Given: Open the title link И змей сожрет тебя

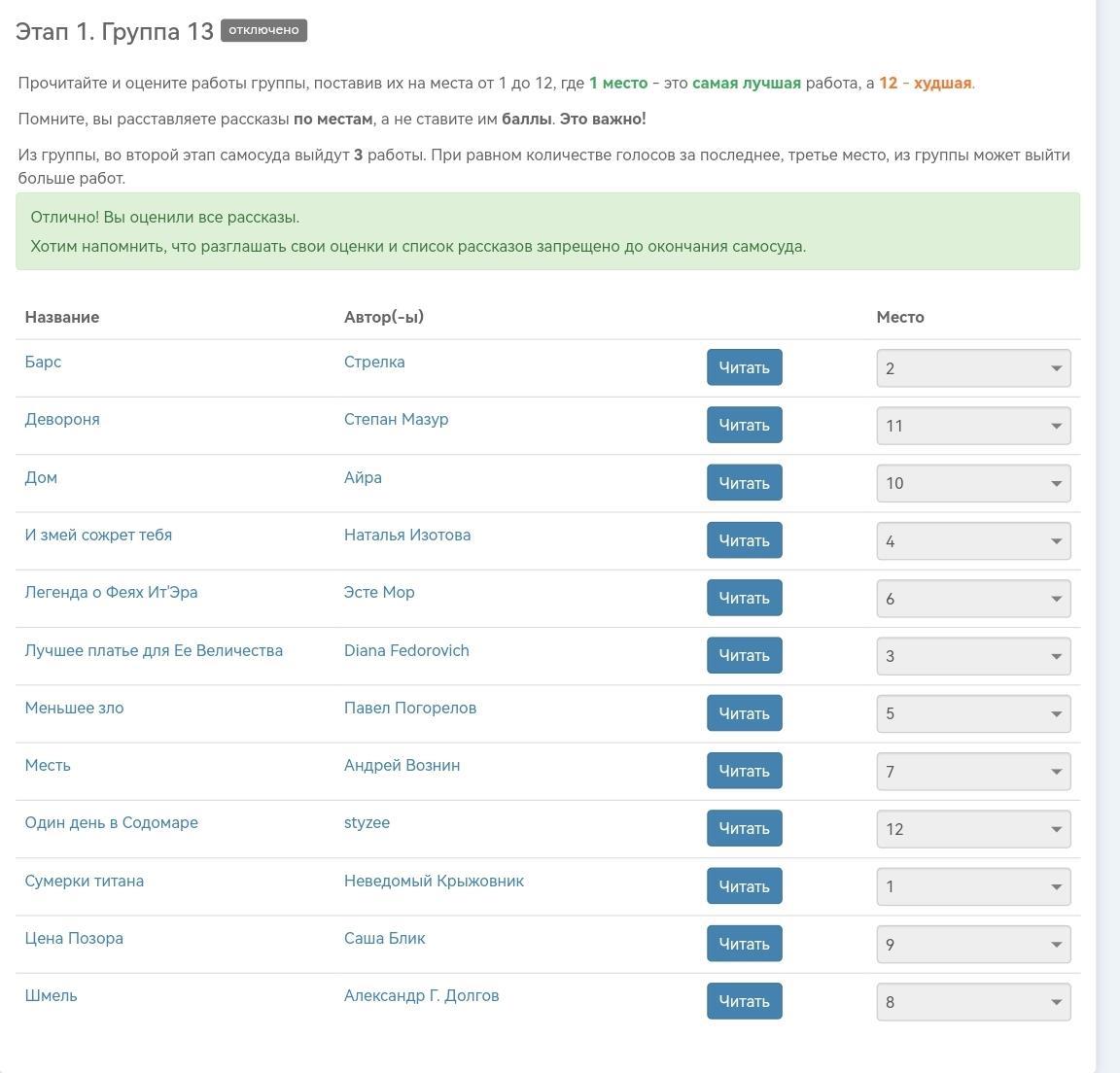Looking at the screenshot, I should (x=98, y=535).
